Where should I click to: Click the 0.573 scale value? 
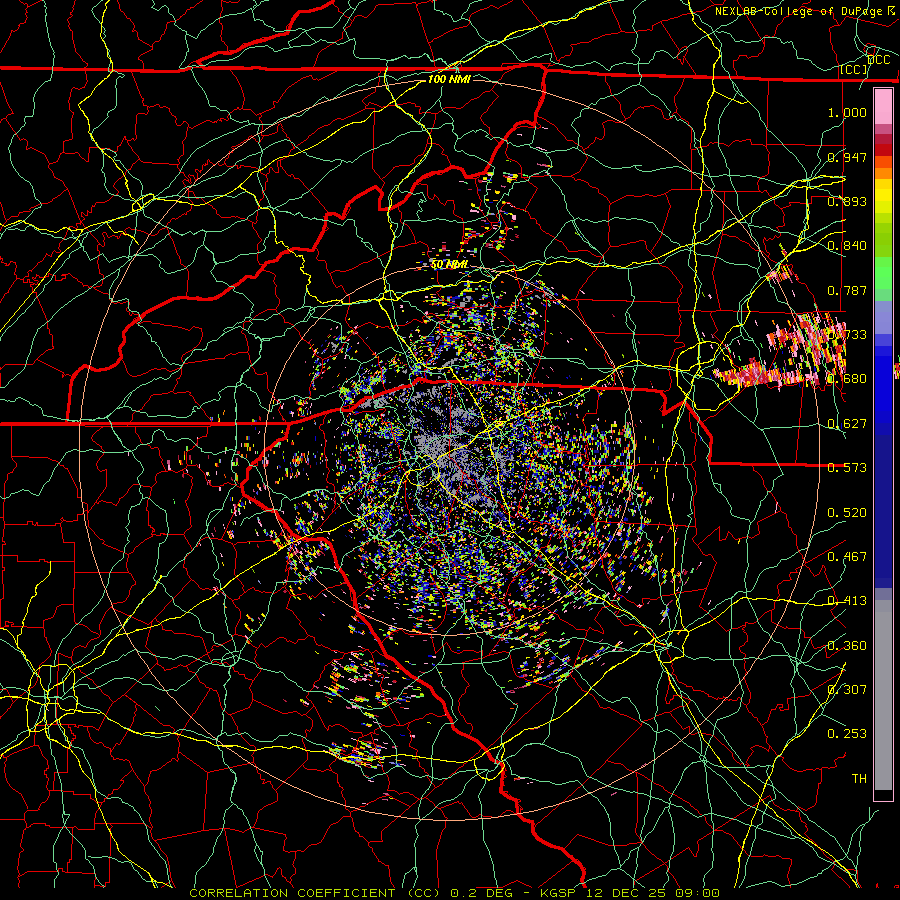coord(847,468)
